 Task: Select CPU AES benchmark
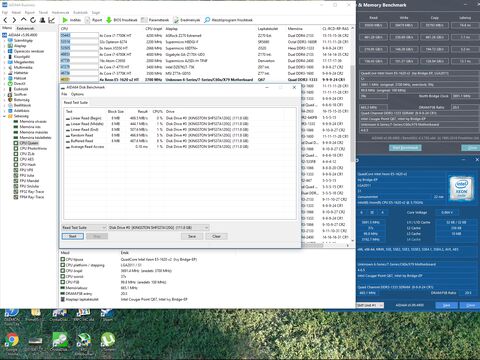pos(26,159)
